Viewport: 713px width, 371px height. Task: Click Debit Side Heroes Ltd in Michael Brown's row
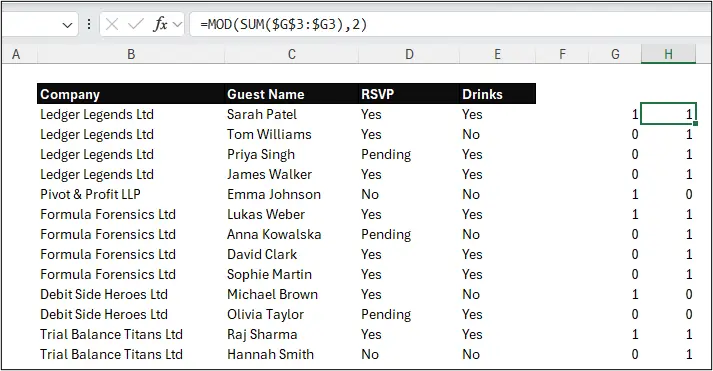pos(131,294)
